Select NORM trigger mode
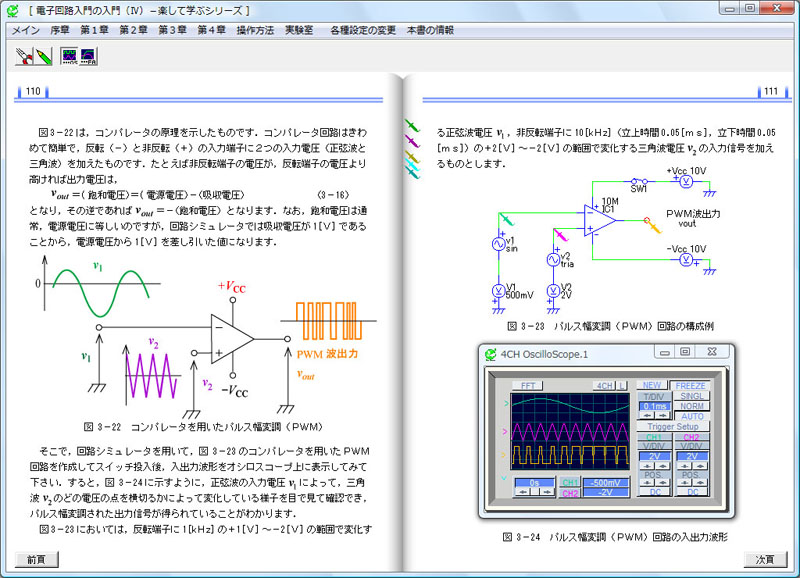The height and width of the screenshot is (578, 800). coord(692,406)
